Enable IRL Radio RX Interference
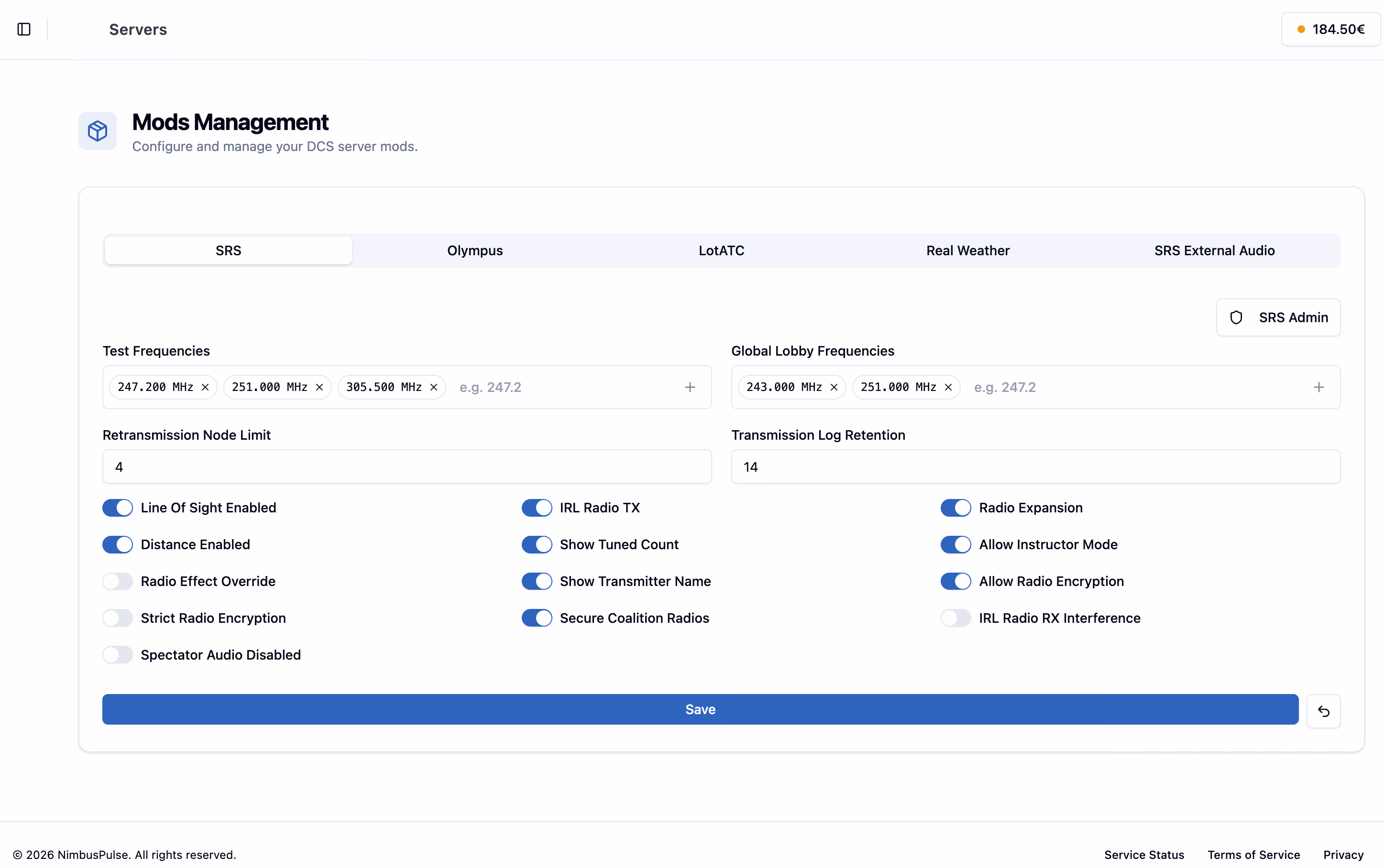 click(x=956, y=618)
